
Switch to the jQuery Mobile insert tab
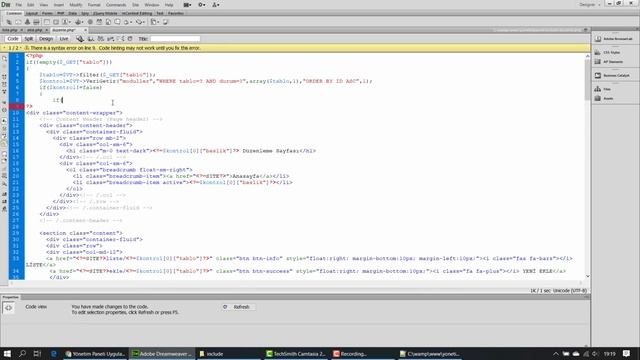pos(105,13)
